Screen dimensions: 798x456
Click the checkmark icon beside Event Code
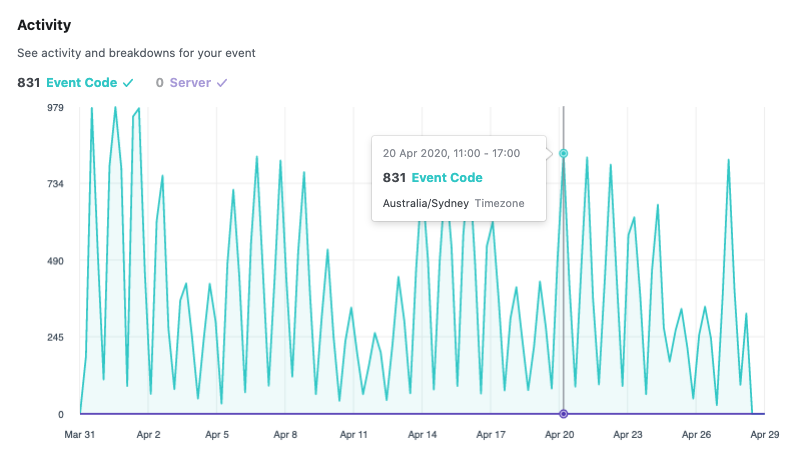[x=128, y=83]
